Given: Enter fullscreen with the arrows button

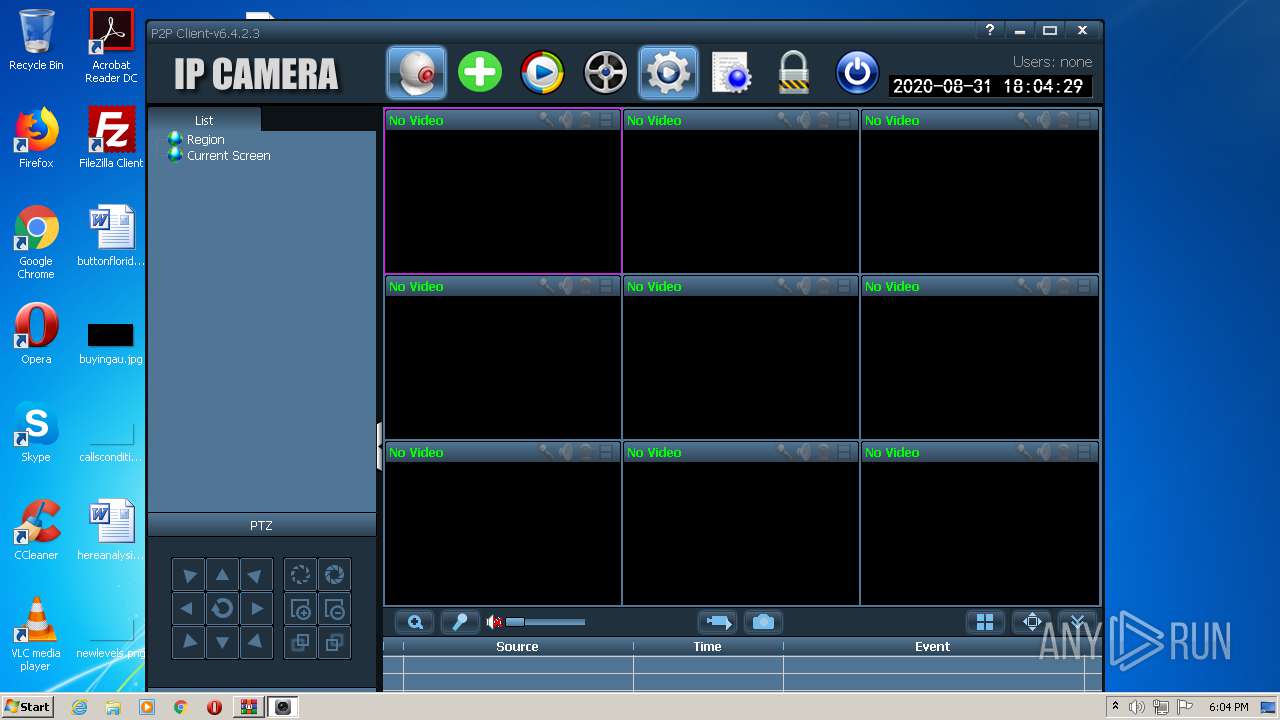Looking at the screenshot, I should point(1032,622).
